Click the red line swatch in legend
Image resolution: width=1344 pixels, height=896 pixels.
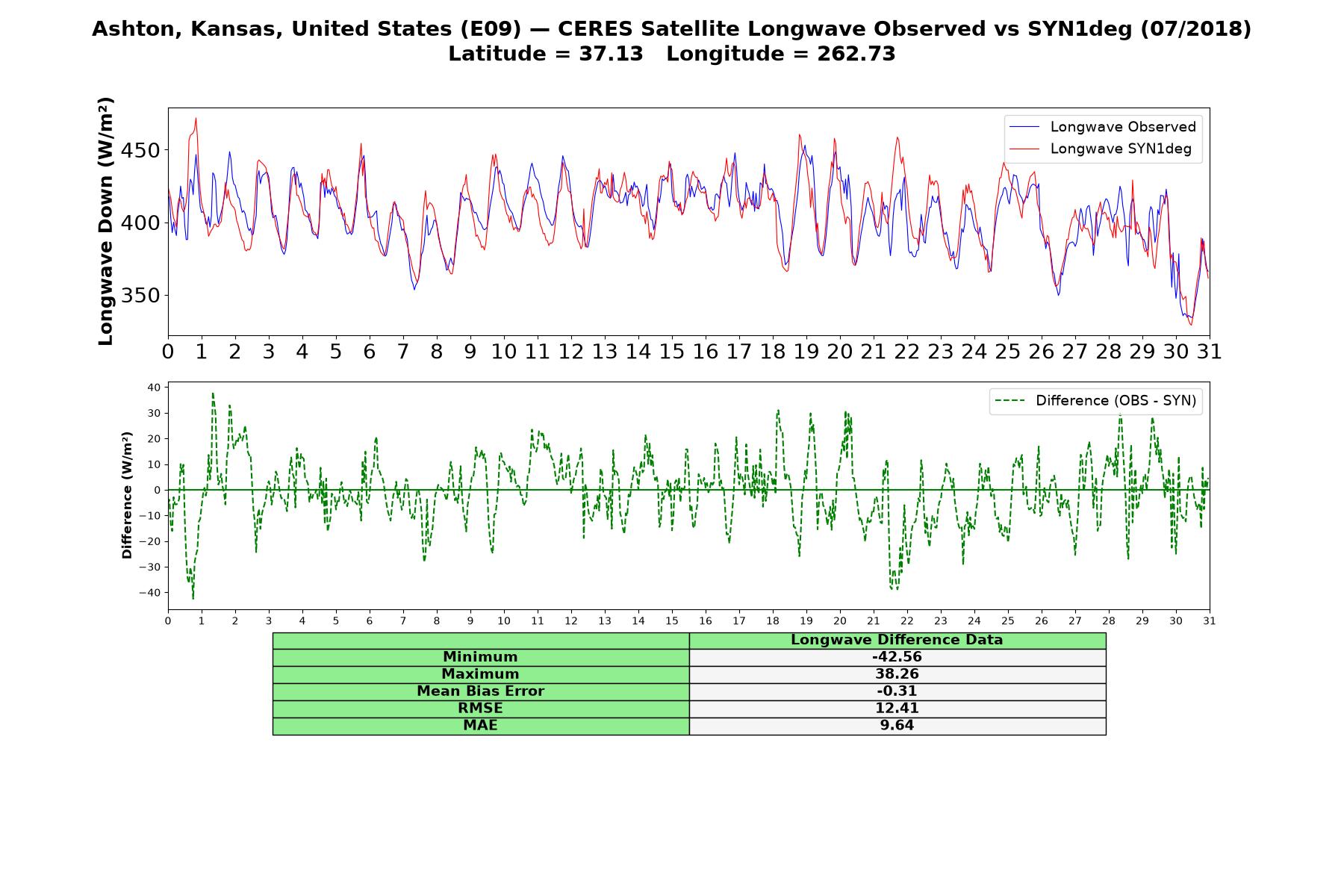point(1024,149)
